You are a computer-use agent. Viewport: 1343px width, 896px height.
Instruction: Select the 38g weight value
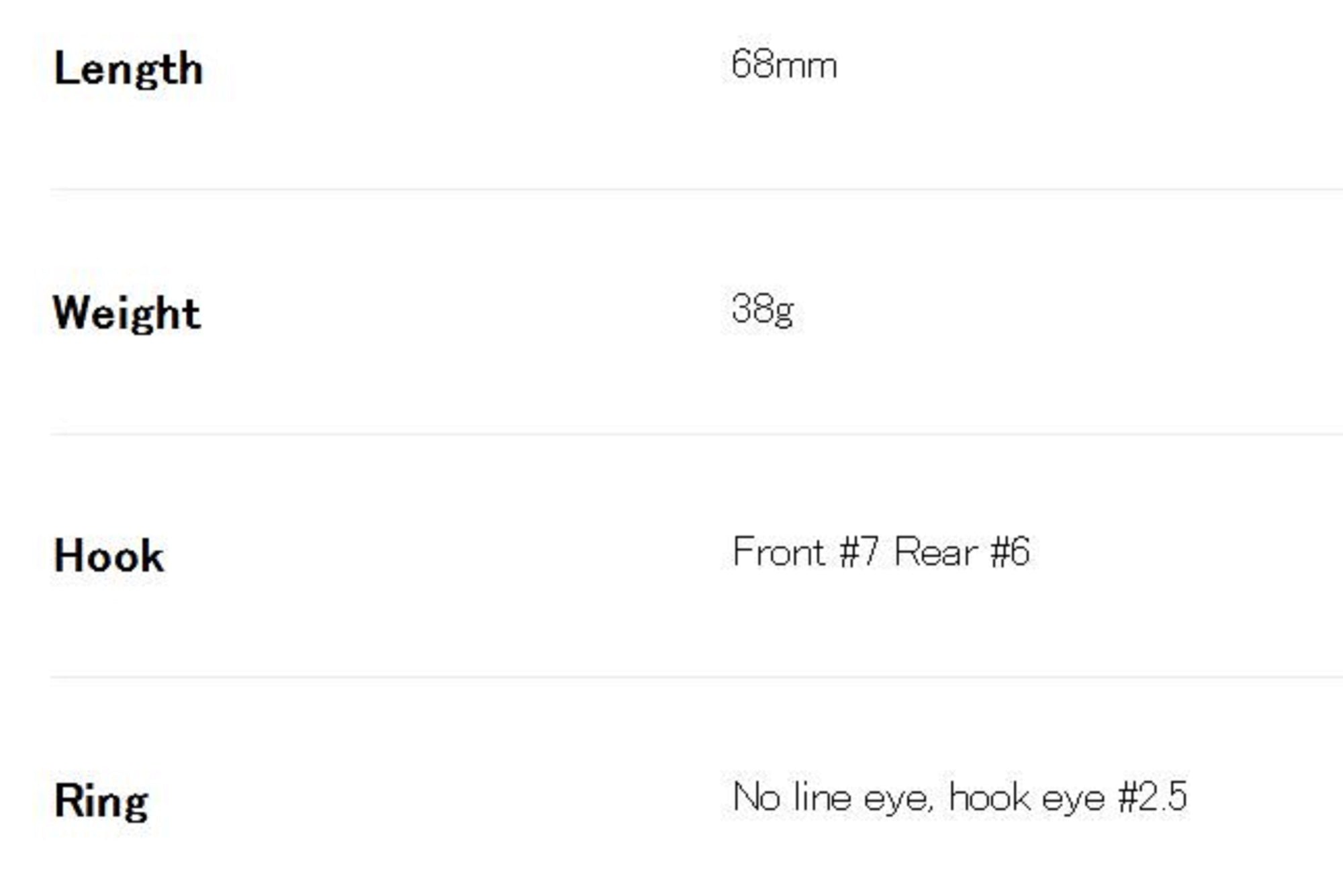click(762, 310)
